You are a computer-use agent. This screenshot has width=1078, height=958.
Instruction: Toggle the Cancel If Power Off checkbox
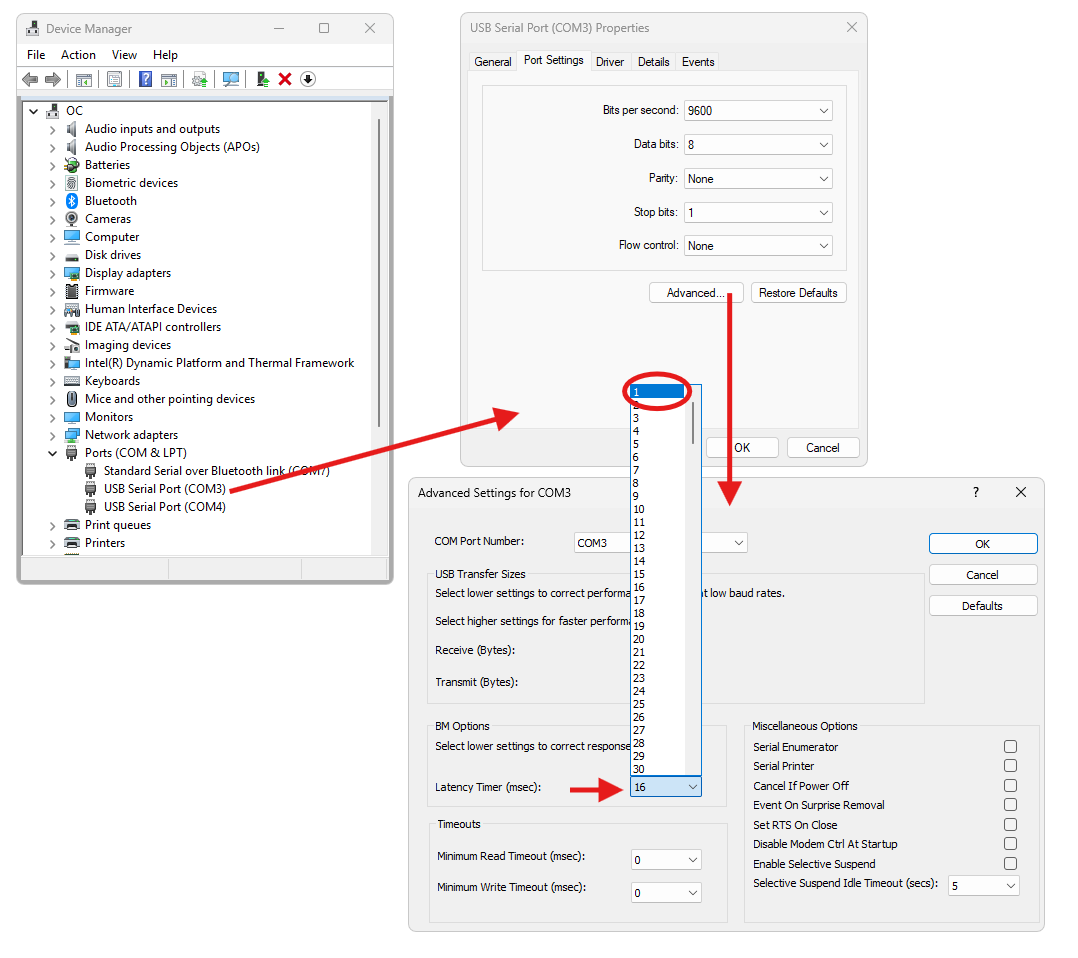coord(1010,785)
